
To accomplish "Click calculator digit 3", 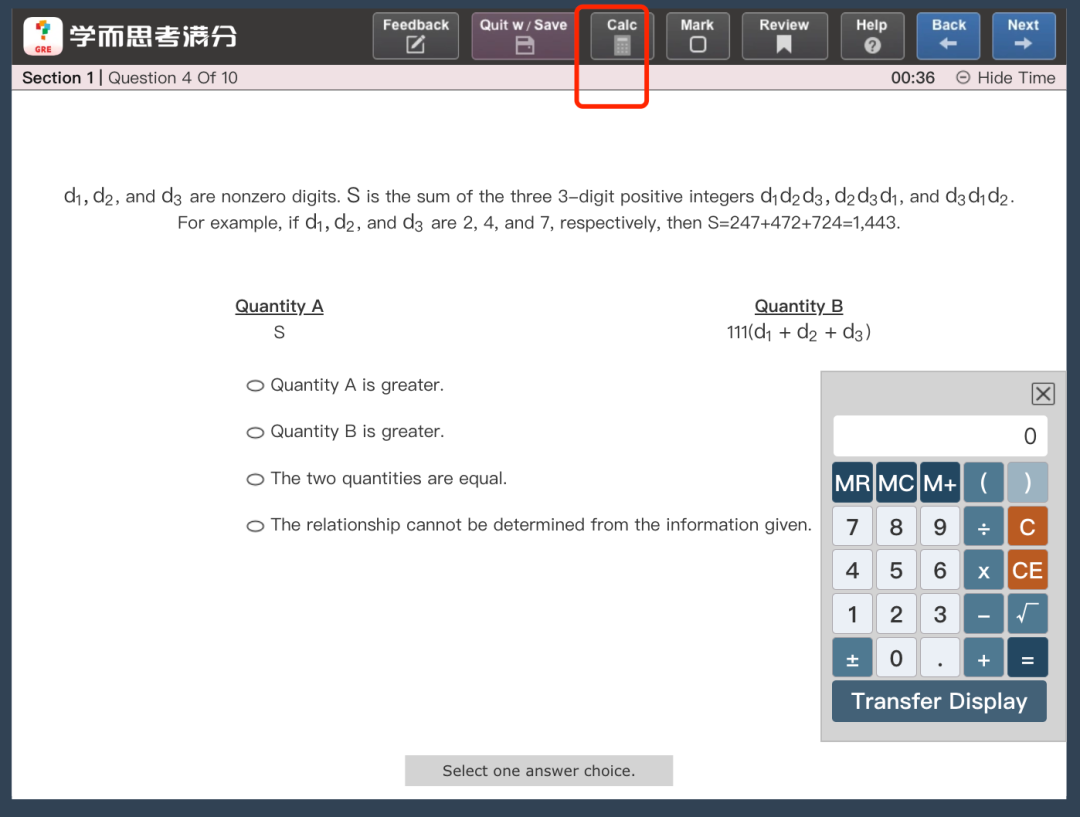I will [940, 614].
